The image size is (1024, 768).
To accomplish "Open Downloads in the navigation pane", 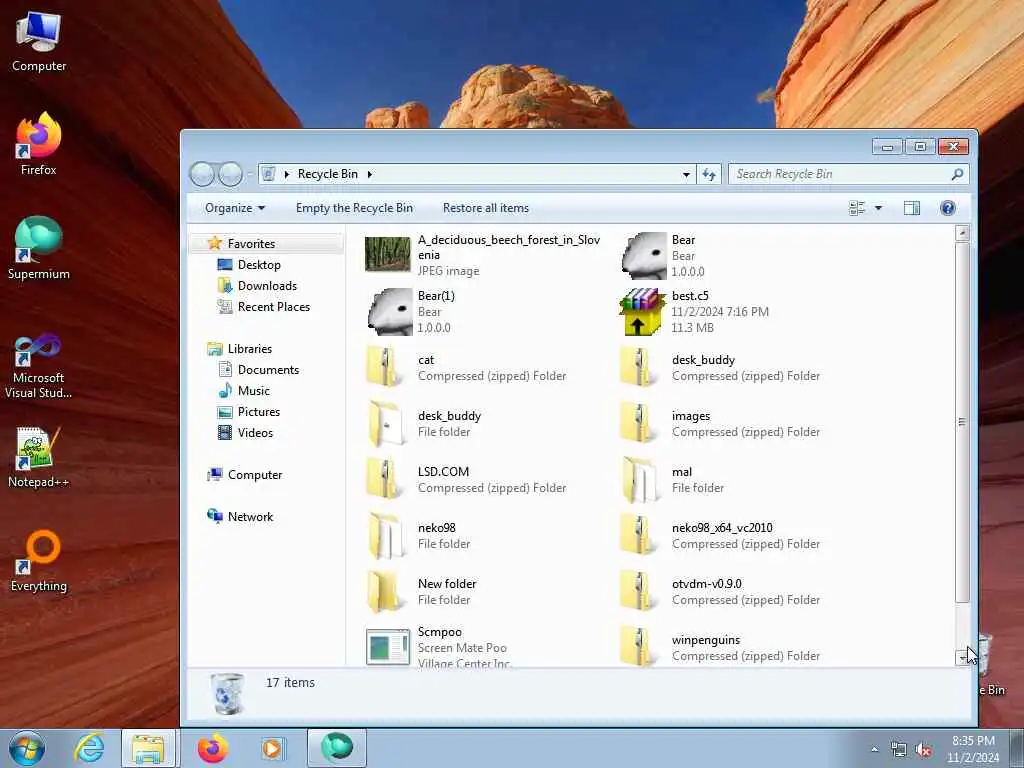I will click(x=267, y=285).
